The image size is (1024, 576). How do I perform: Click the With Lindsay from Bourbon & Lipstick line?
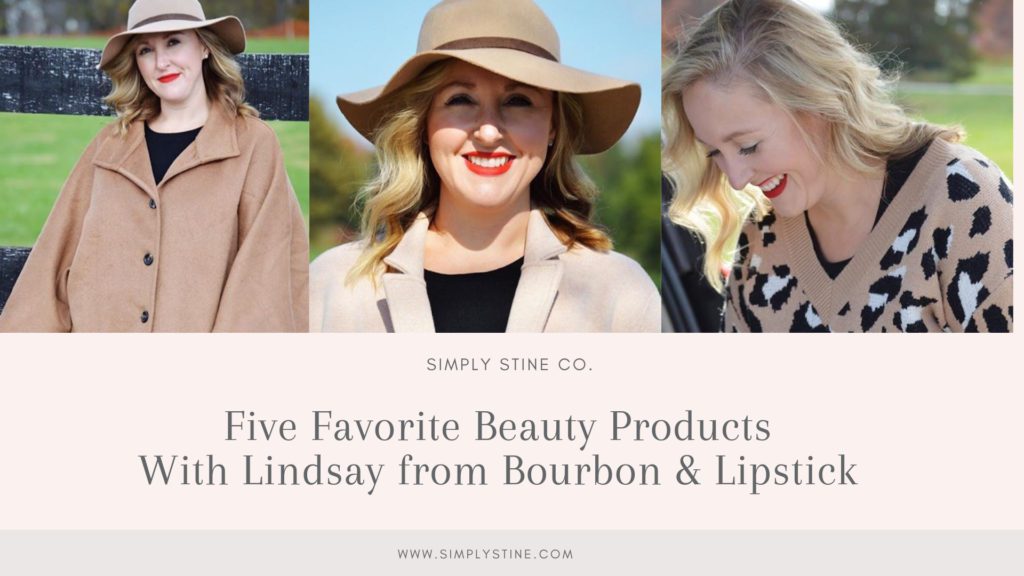pos(498,472)
